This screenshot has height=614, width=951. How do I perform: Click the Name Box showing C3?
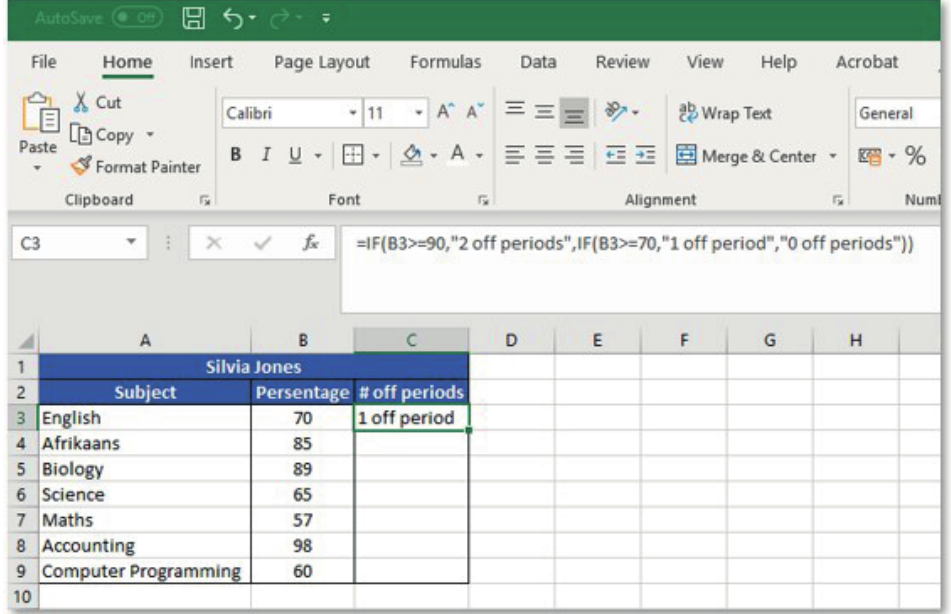tap(79, 243)
